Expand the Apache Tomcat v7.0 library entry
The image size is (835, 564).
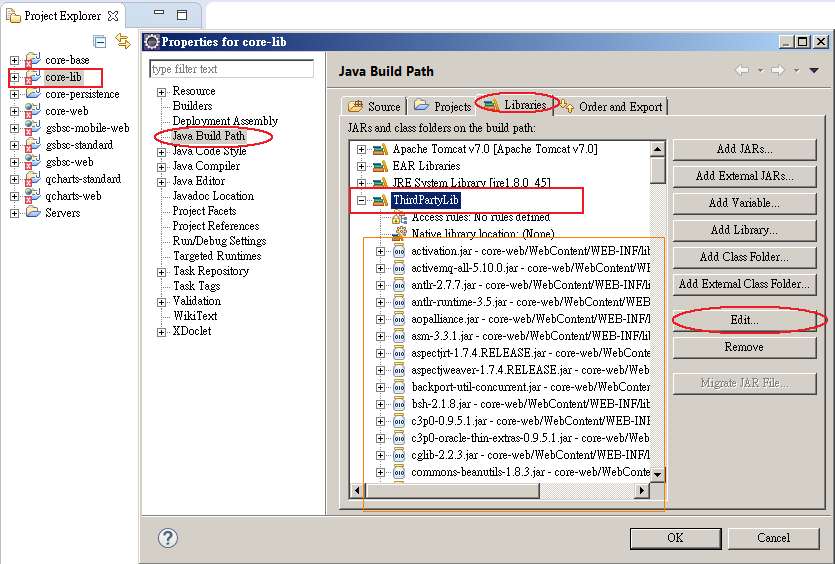click(361, 150)
